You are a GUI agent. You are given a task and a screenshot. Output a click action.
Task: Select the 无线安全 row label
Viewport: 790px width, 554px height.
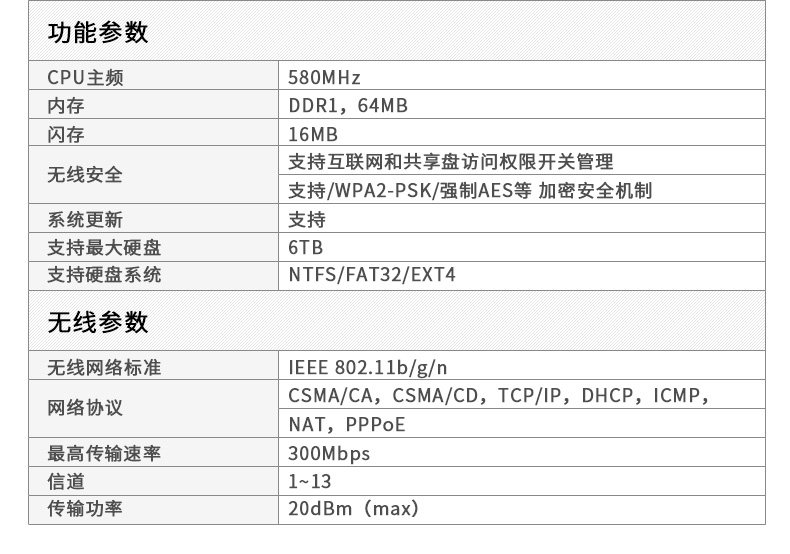pos(85,175)
